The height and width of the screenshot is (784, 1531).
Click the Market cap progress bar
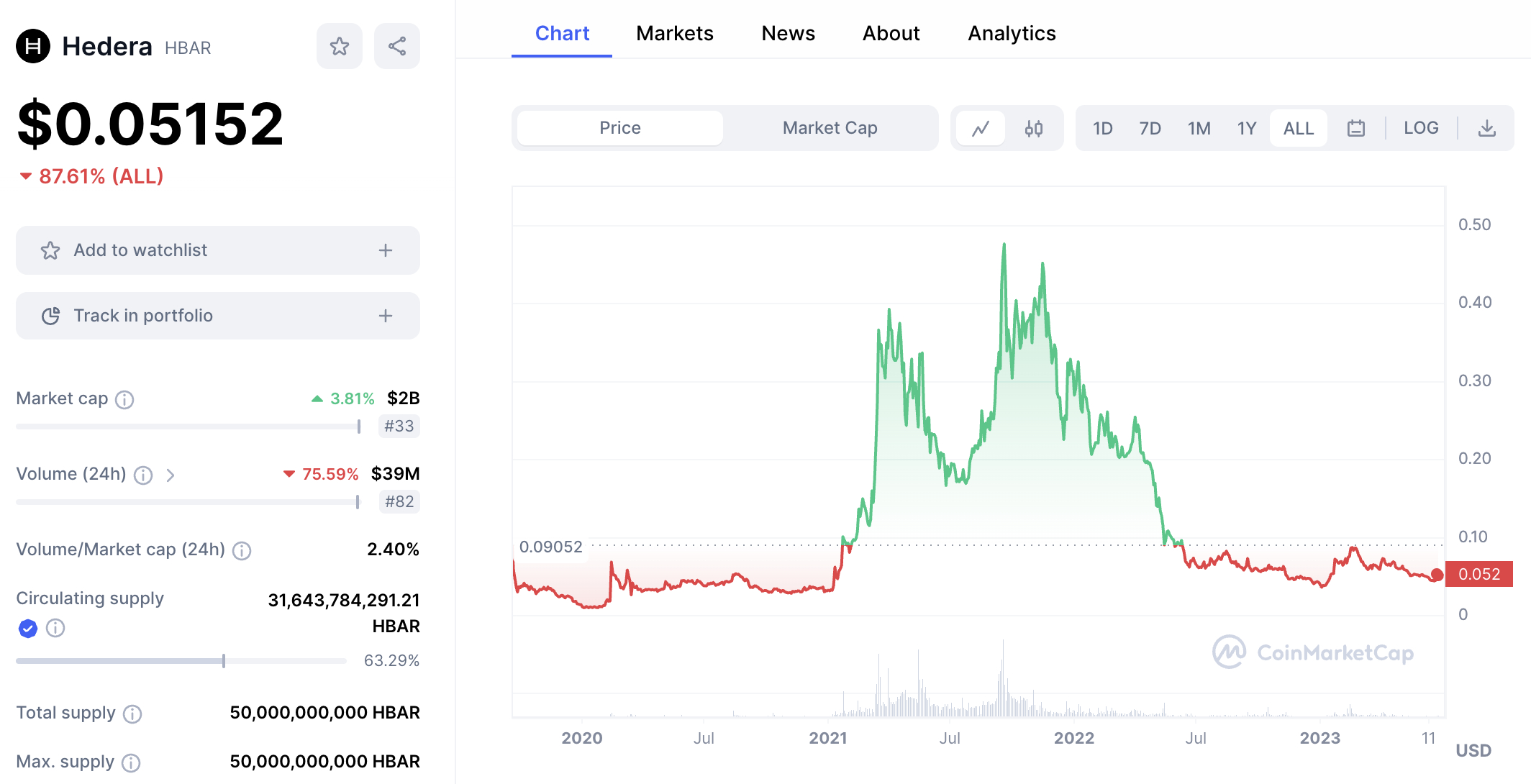pyautogui.click(x=188, y=427)
